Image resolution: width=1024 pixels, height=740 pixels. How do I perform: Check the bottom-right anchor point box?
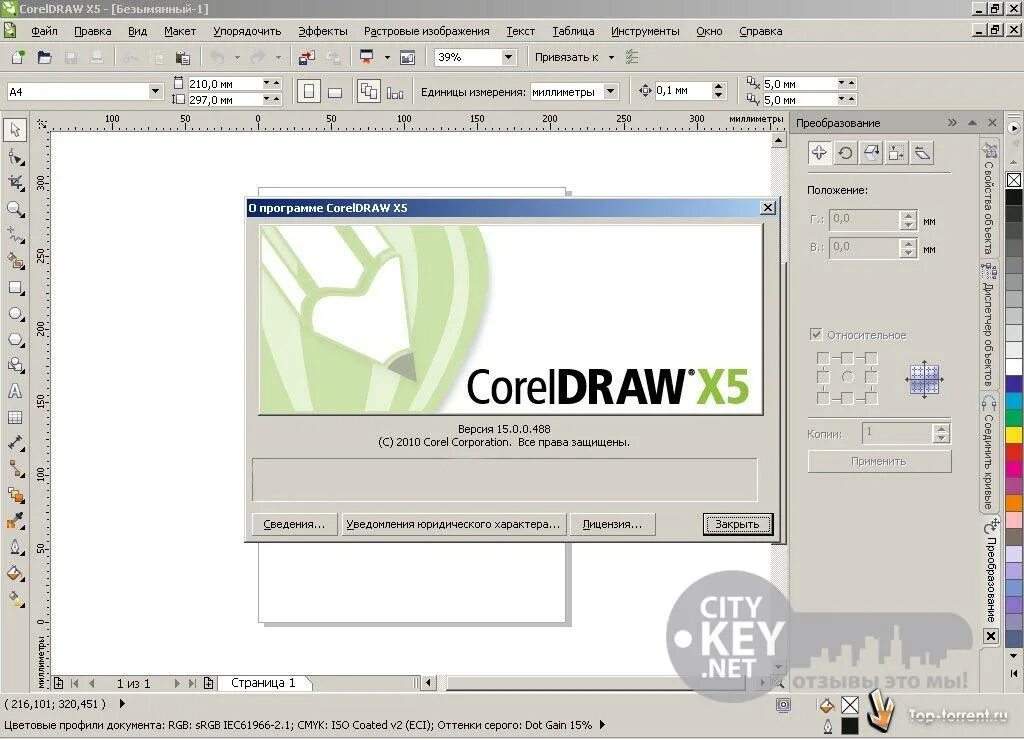click(x=871, y=398)
